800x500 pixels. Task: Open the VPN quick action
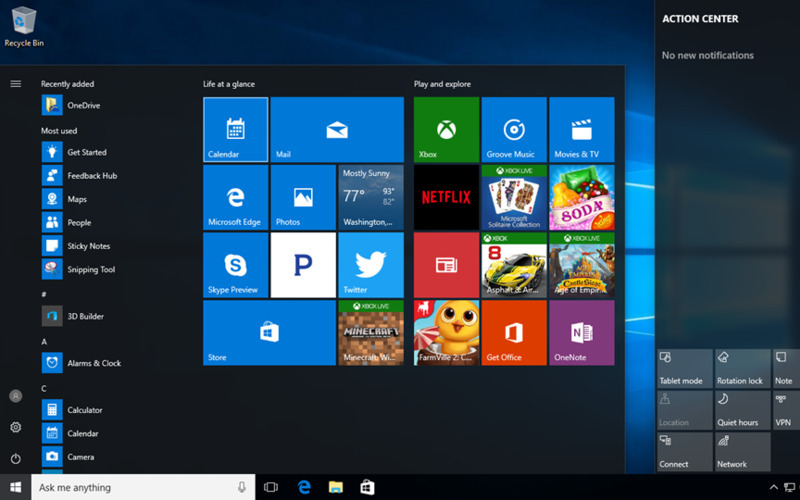point(786,410)
